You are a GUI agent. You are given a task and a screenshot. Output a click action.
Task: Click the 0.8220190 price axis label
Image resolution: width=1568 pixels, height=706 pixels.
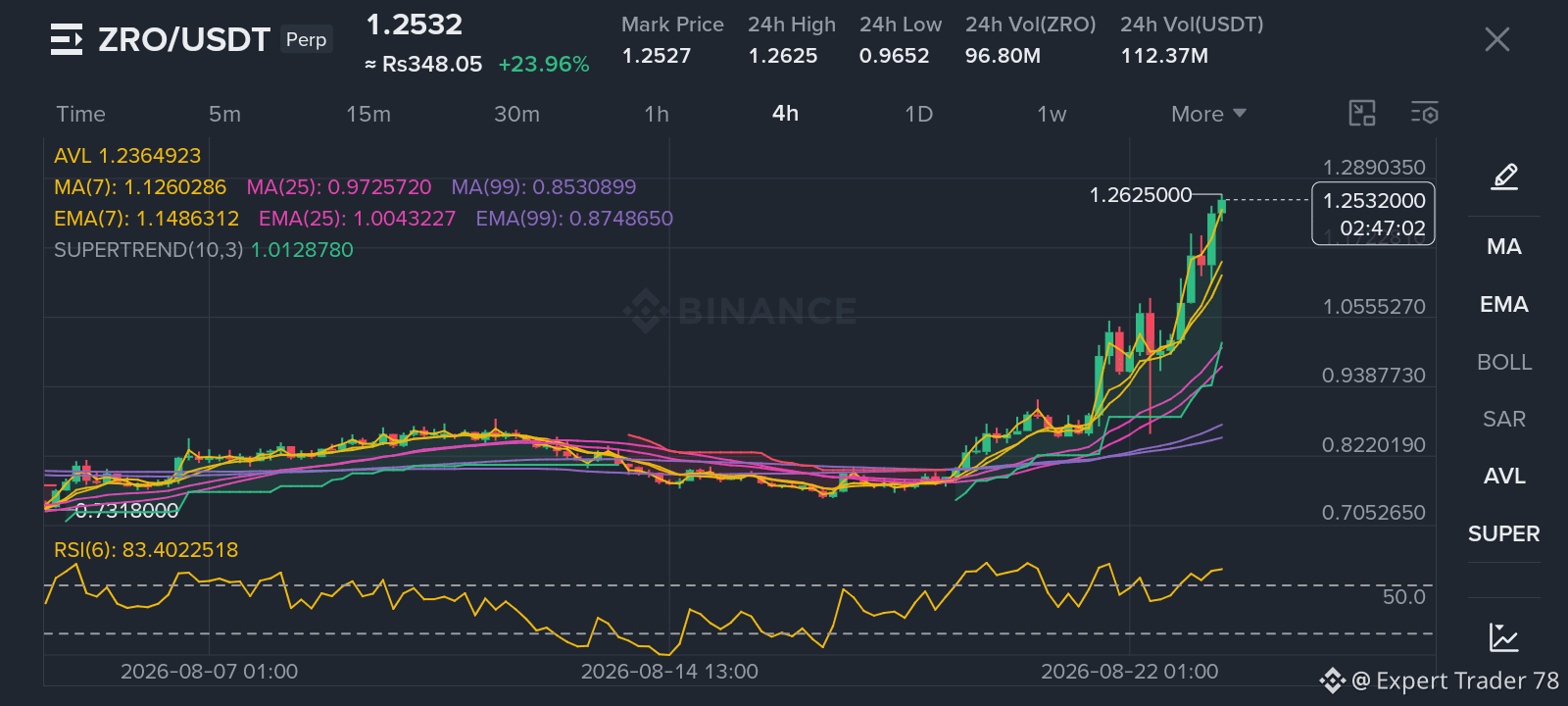pos(1374,445)
